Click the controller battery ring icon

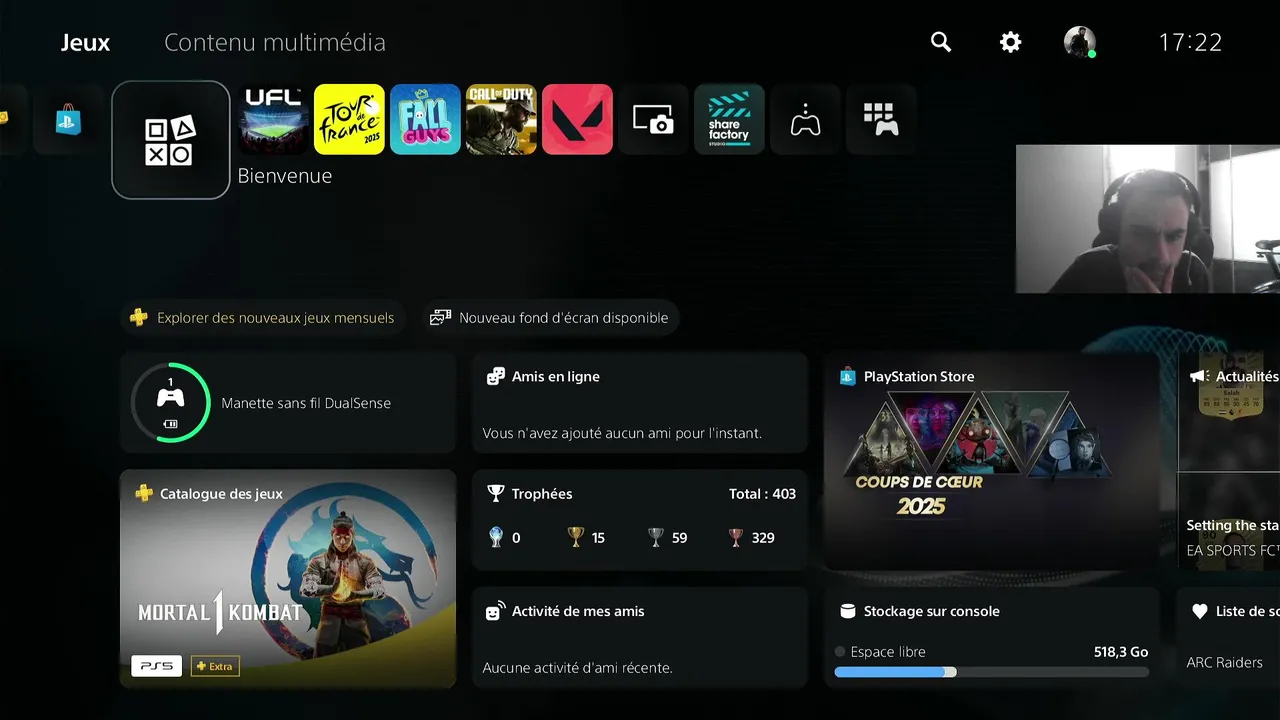[171, 402]
